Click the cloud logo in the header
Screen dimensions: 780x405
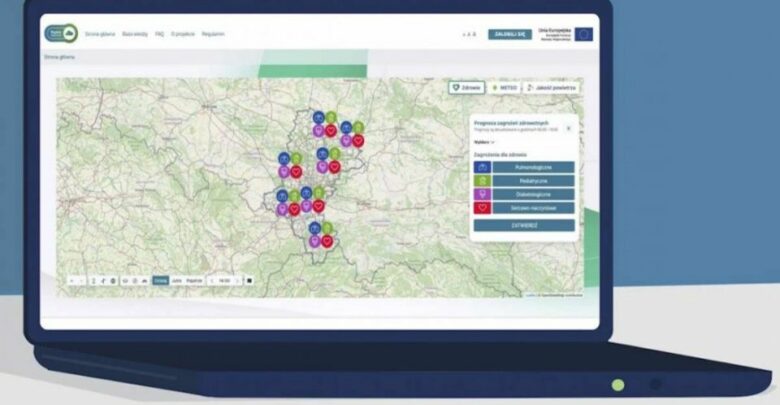pyautogui.click(x=61, y=33)
